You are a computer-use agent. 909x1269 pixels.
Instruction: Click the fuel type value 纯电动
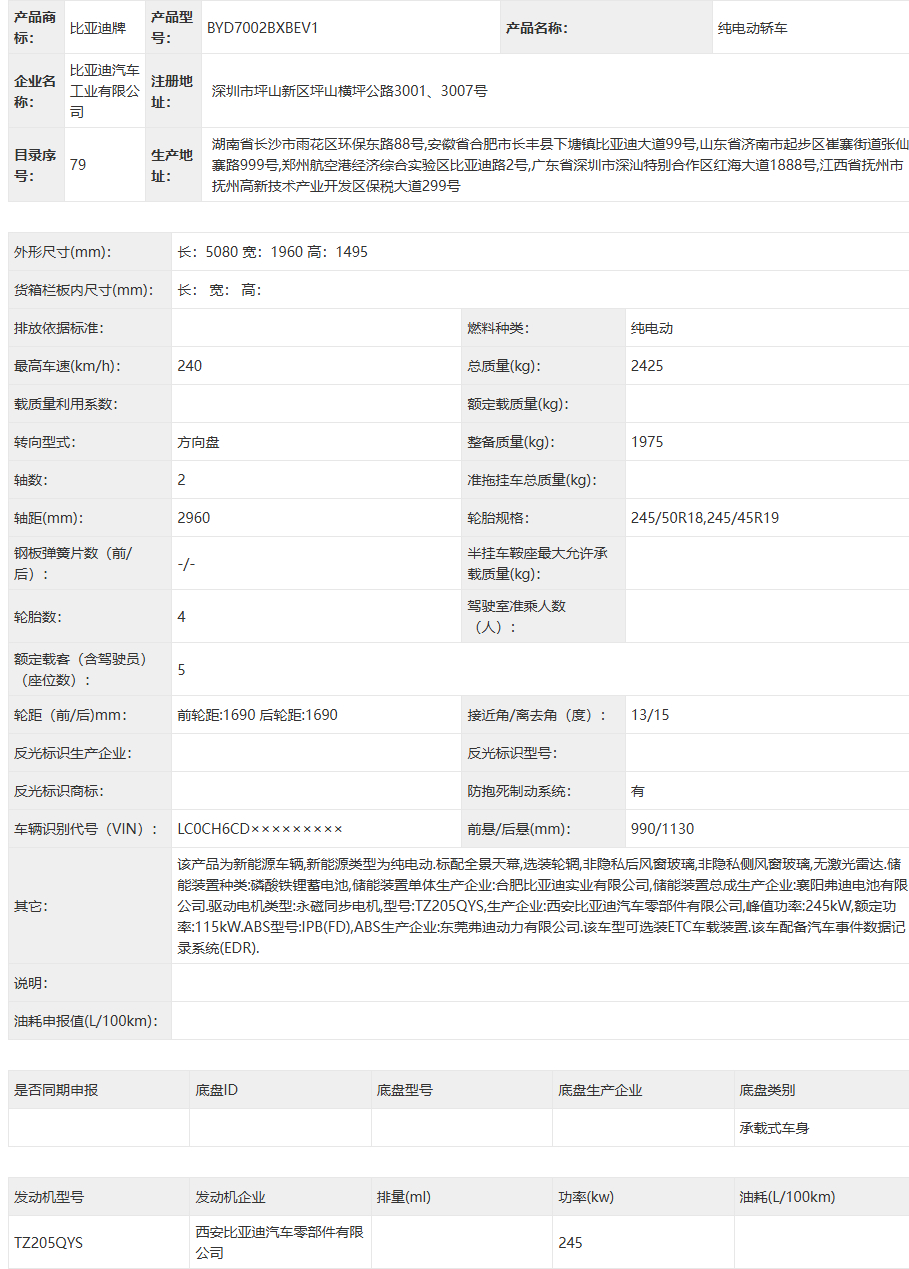pyautogui.click(x=652, y=328)
